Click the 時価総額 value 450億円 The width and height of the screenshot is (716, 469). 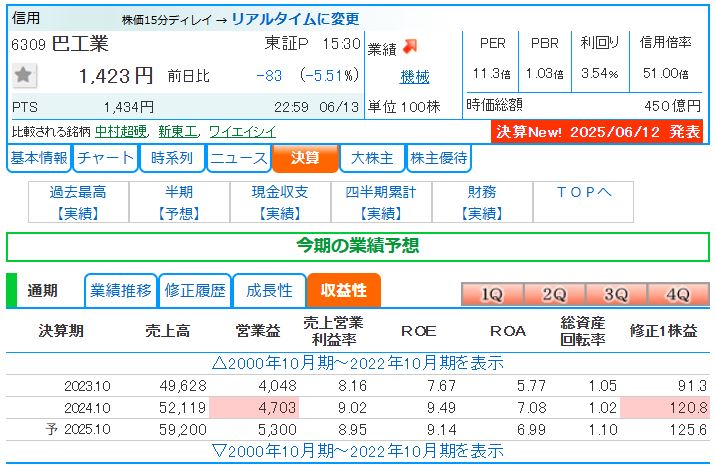tap(673, 106)
